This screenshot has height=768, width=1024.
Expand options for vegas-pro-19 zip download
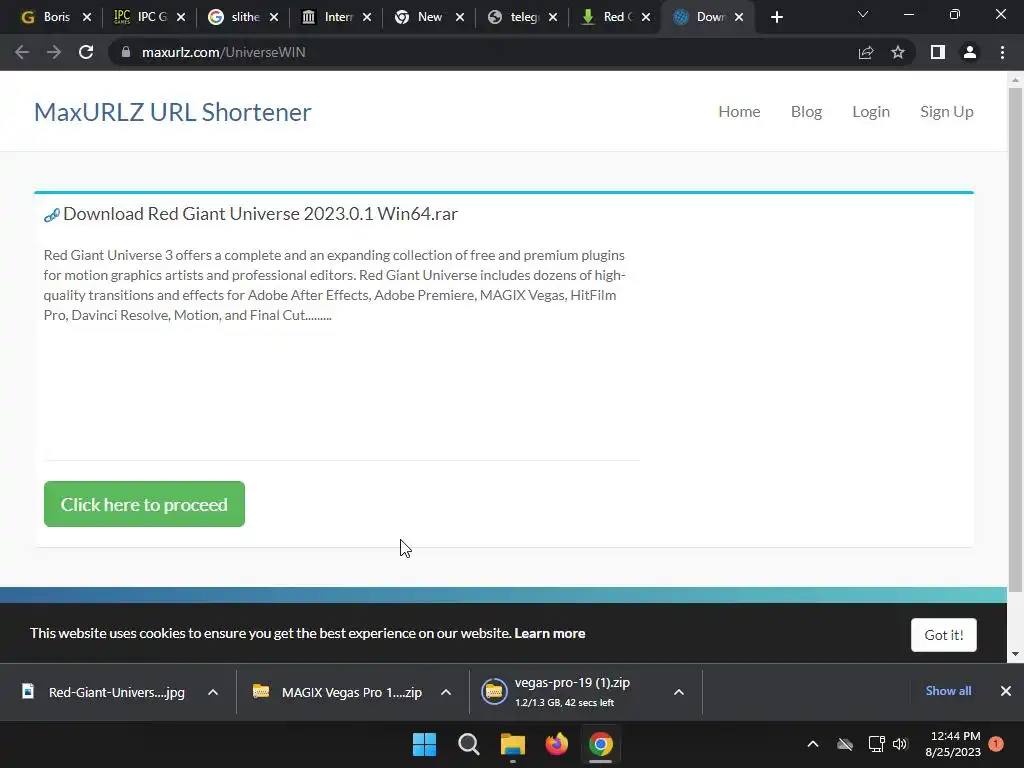click(679, 692)
